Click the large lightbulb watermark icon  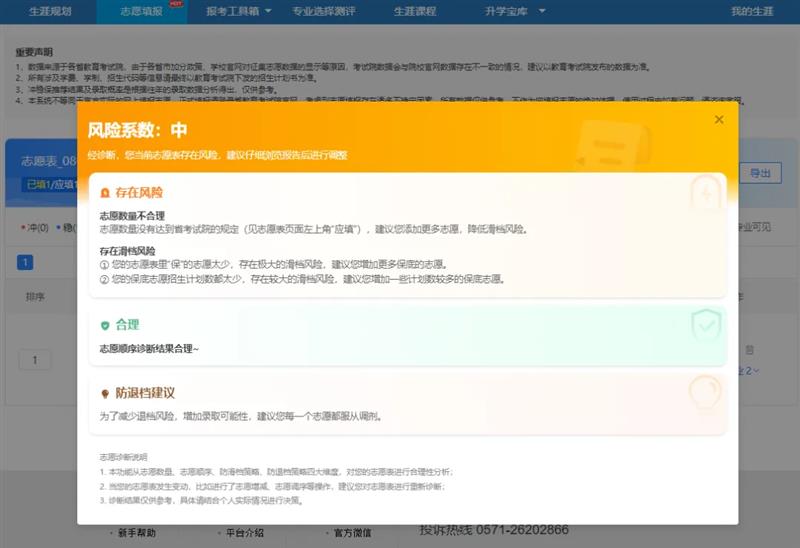pyautogui.click(x=705, y=392)
